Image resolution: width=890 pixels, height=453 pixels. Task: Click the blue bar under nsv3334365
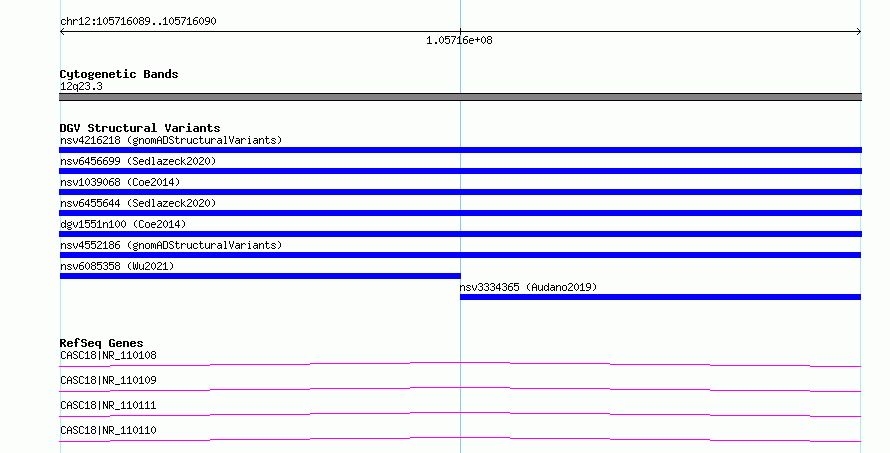point(660,297)
